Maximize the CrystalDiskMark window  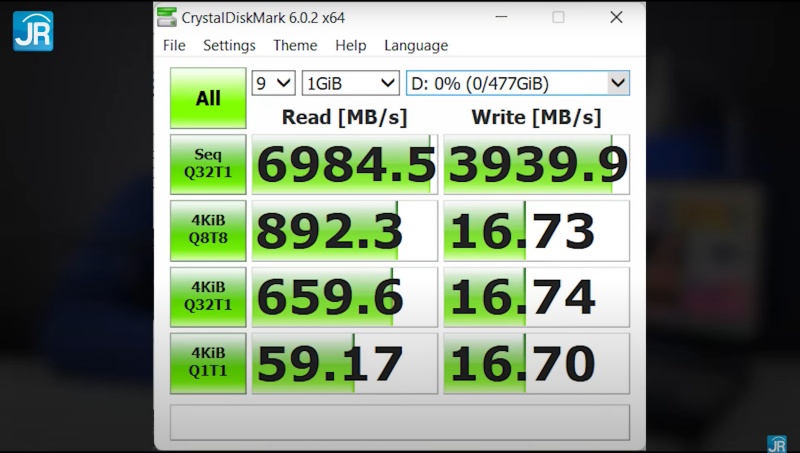click(x=558, y=17)
